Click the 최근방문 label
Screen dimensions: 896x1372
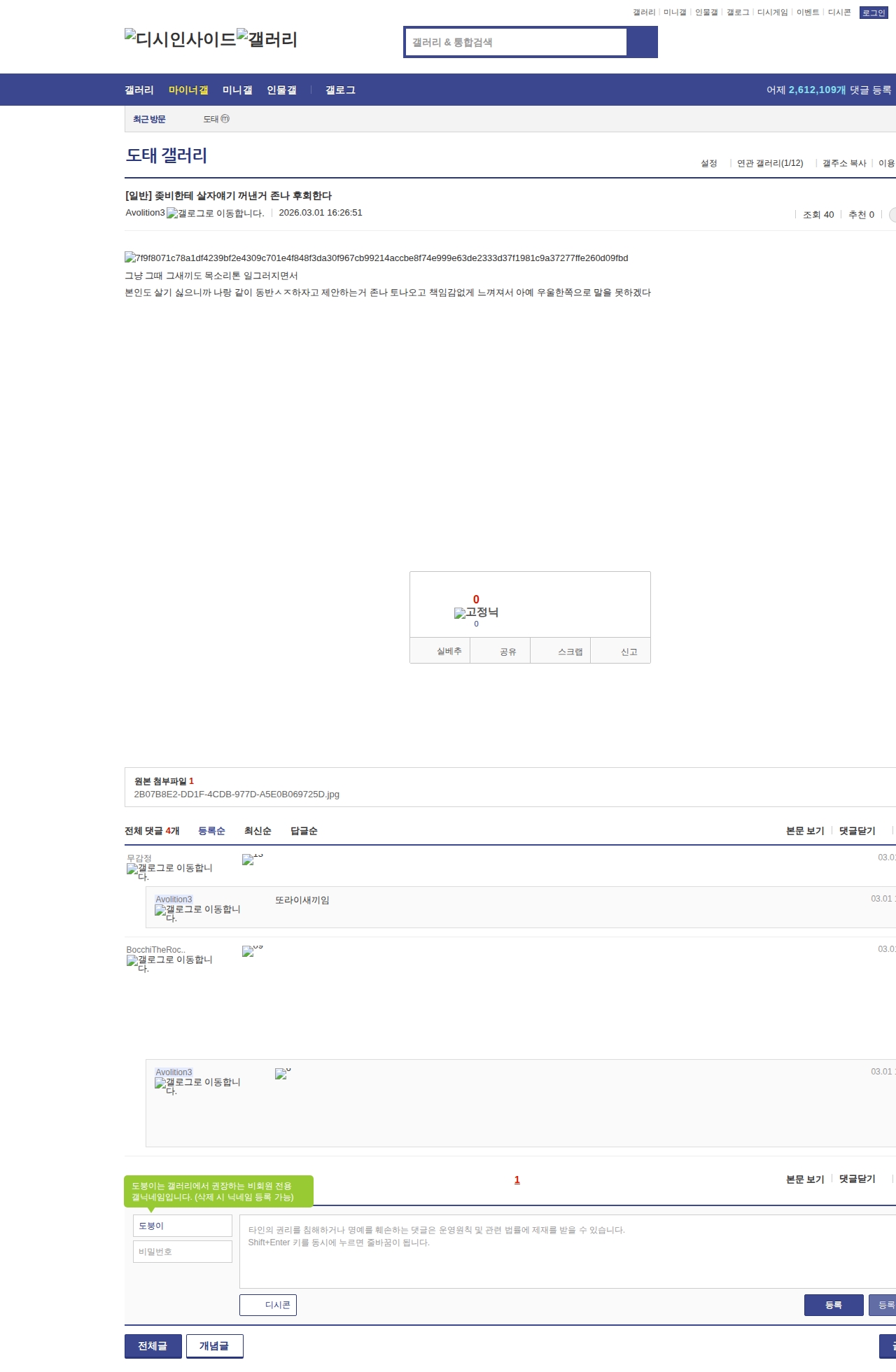point(149,119)
